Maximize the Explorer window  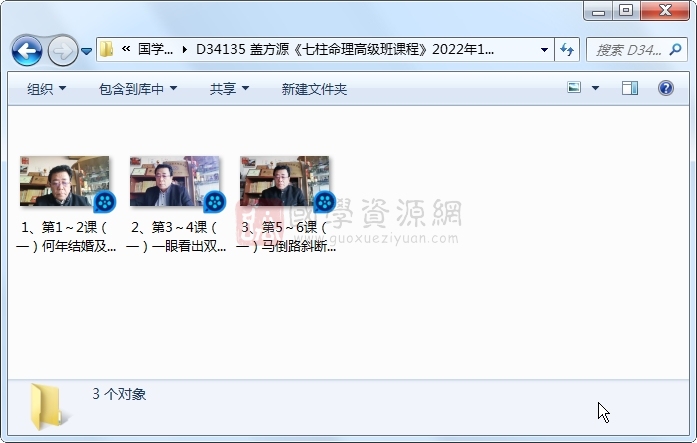tap(626, 11)
